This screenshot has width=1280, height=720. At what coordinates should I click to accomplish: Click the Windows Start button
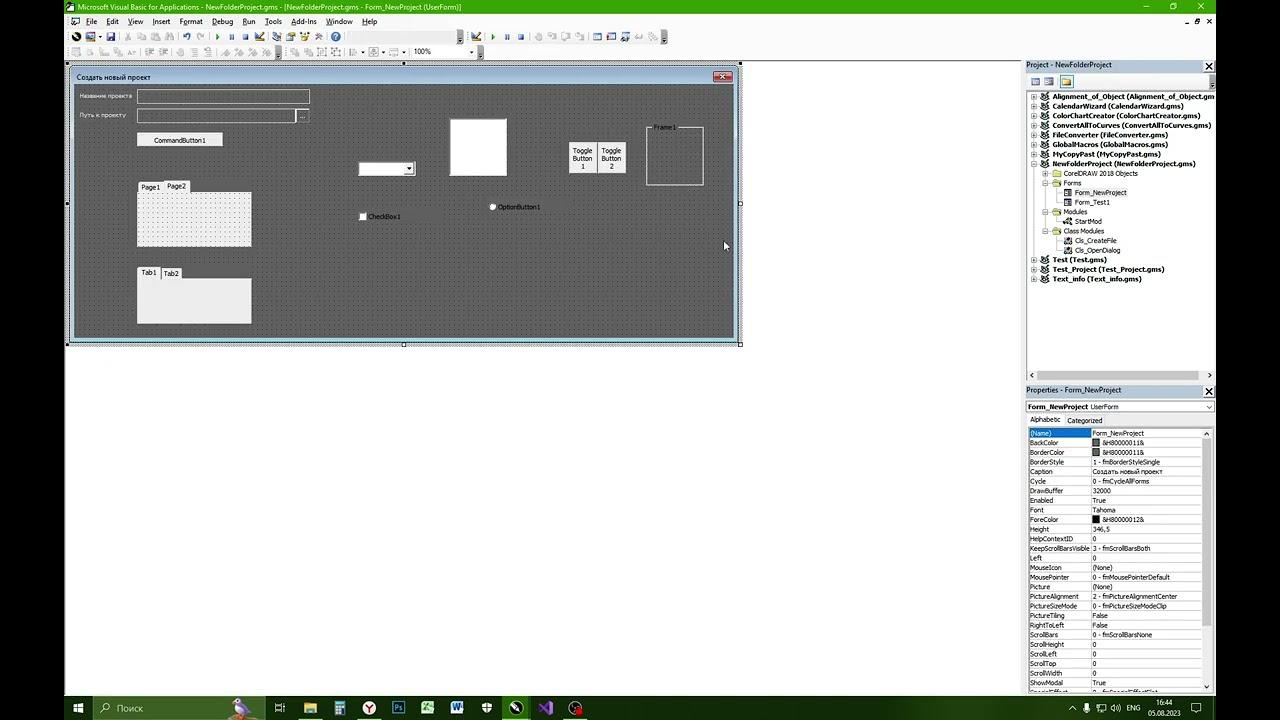[x=78, y=708]
